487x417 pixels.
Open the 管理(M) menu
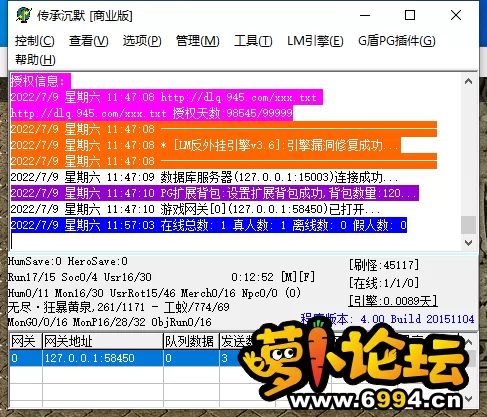pos(198,41)
